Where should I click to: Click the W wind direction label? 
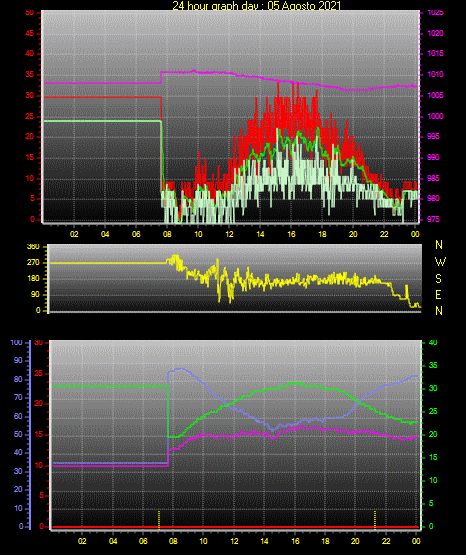coord(440,262)
